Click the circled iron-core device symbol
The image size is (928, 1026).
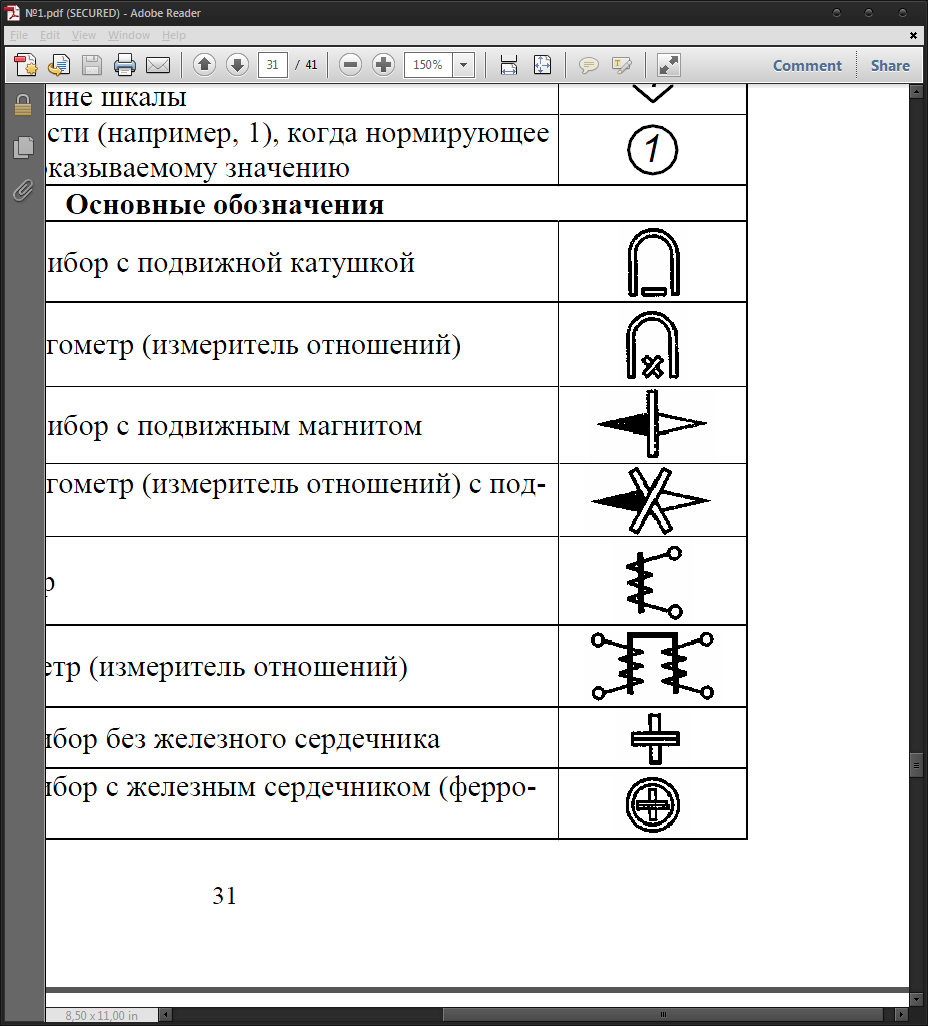(x=652, y=805)
